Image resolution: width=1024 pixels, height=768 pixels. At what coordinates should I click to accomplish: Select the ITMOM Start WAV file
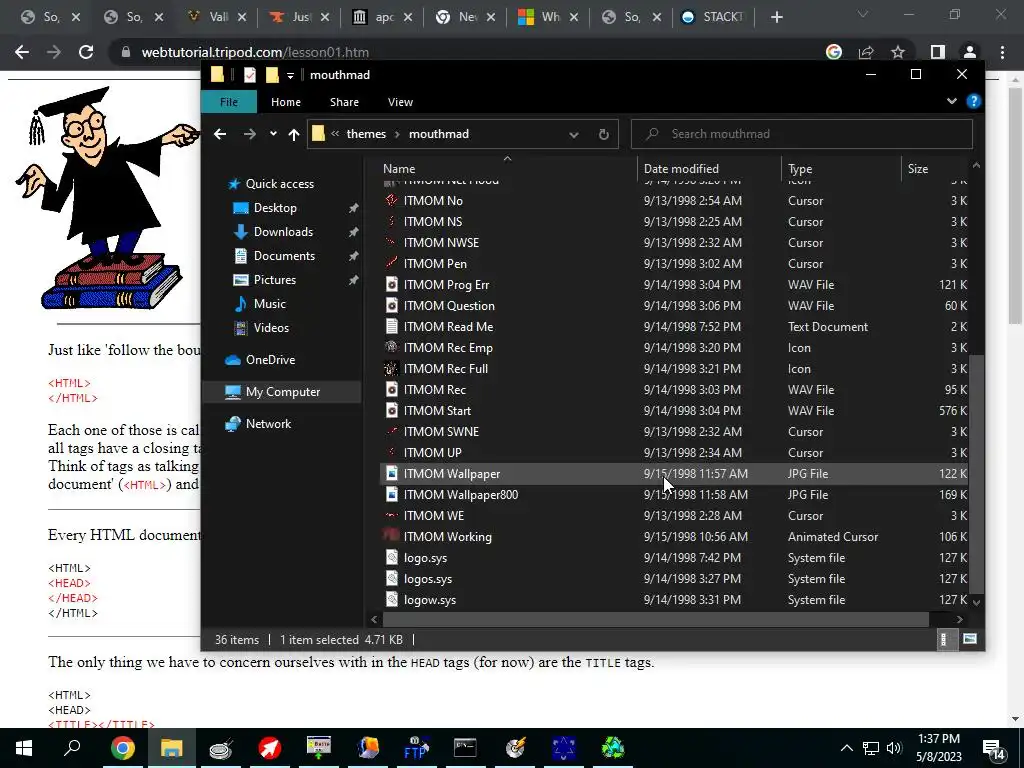coord(673,411)
